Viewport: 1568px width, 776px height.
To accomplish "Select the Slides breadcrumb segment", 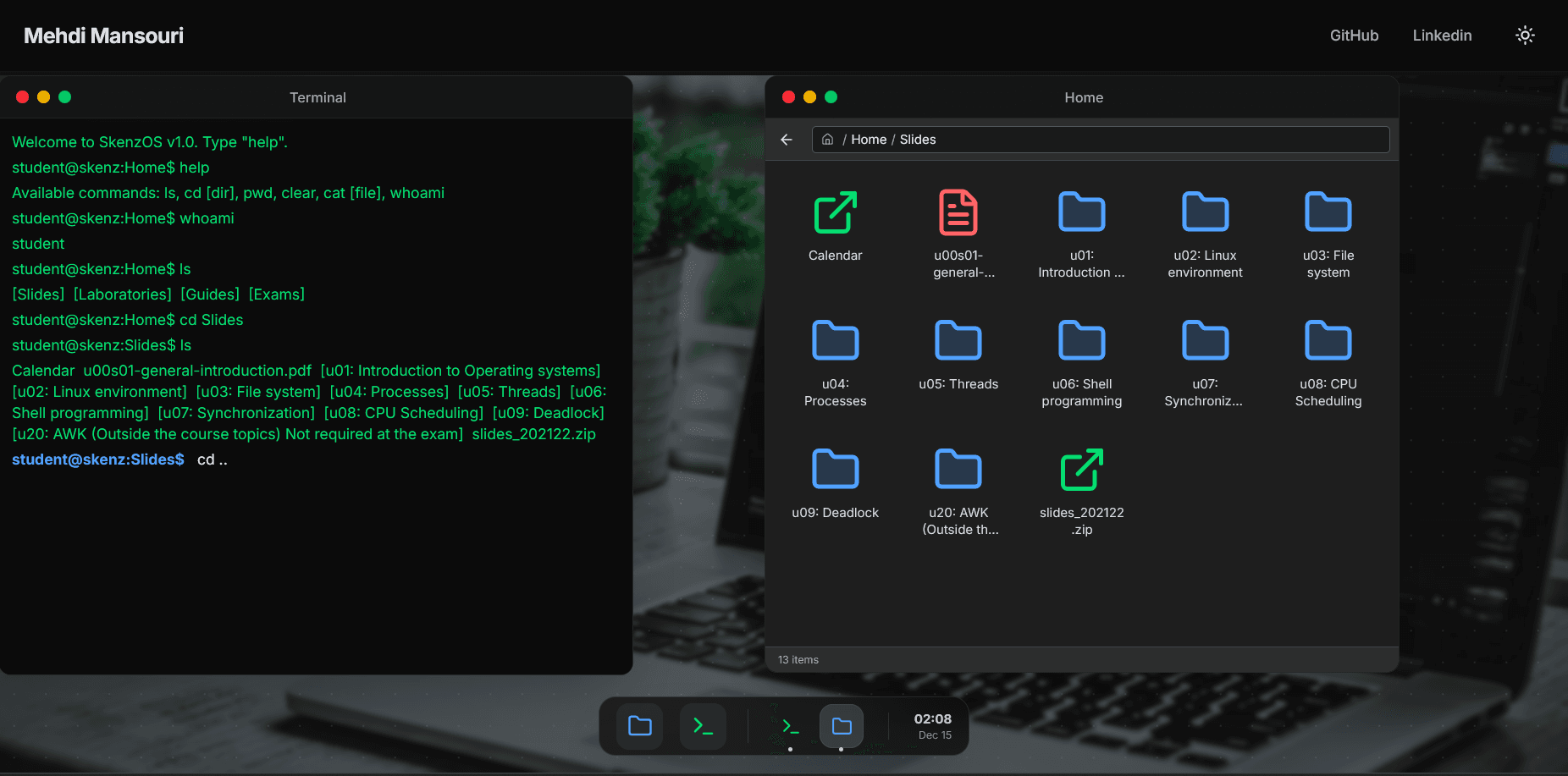I will pyautogui.click(x=918, y=139).
